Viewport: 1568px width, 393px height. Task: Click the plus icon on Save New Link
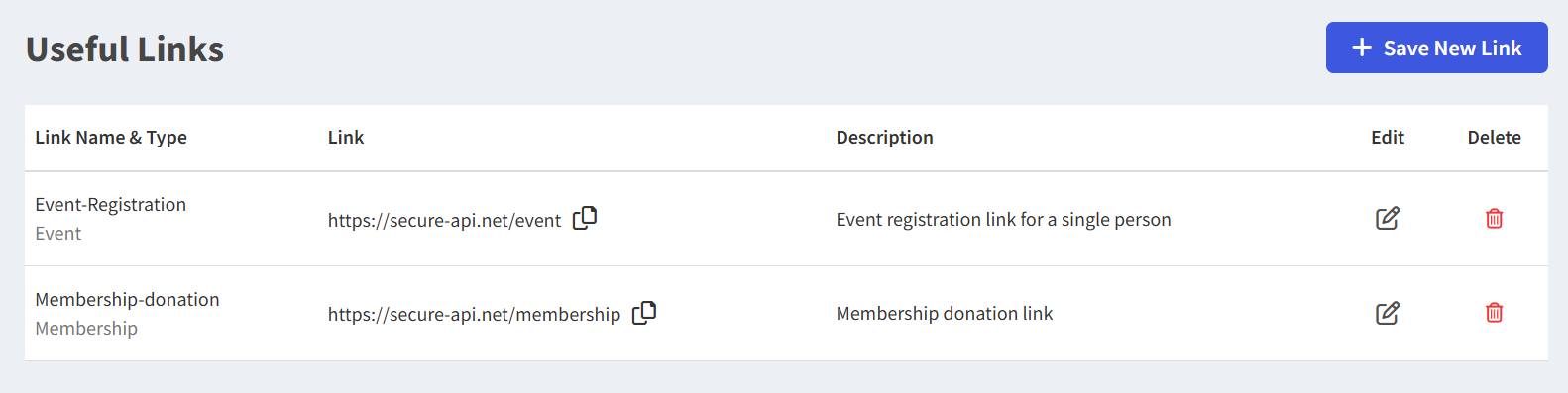[x=1362, y=48]
